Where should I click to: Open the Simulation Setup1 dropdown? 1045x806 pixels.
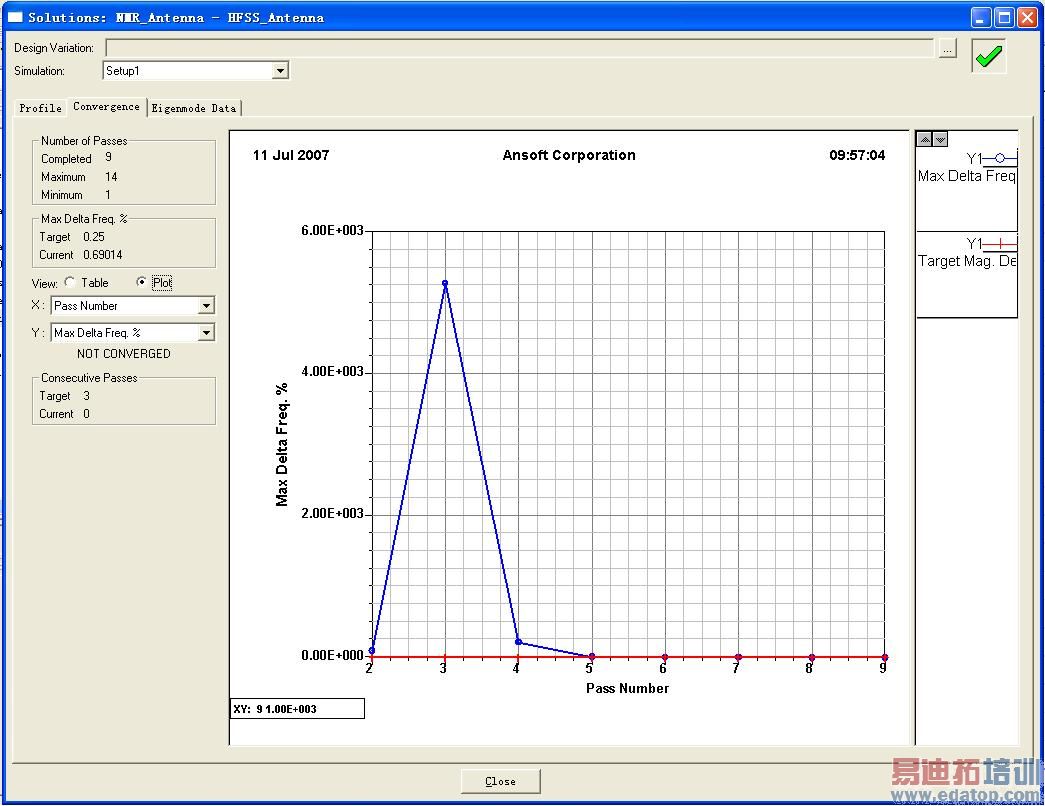coord(281,71)
